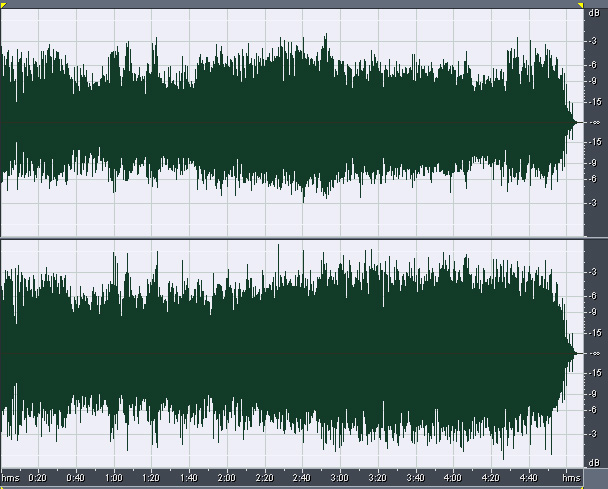This screenshot has height=489, width=608.
Task: Select the 4:40 label on the time ruler
Action: [x=528, y=477]
